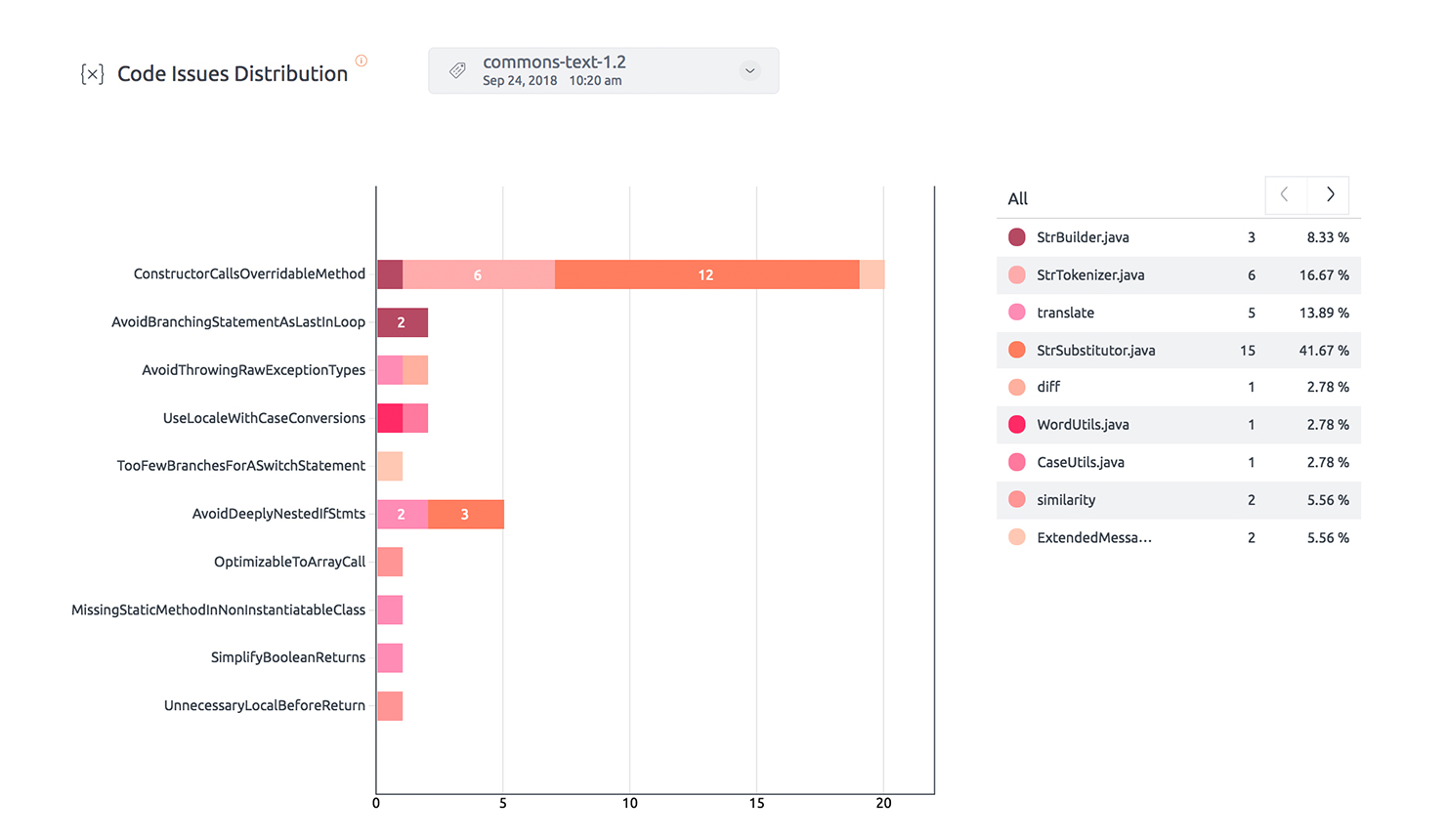Toggle the translate legend marker
This screenshot has height=840, width=1448.
[1017, 313]
